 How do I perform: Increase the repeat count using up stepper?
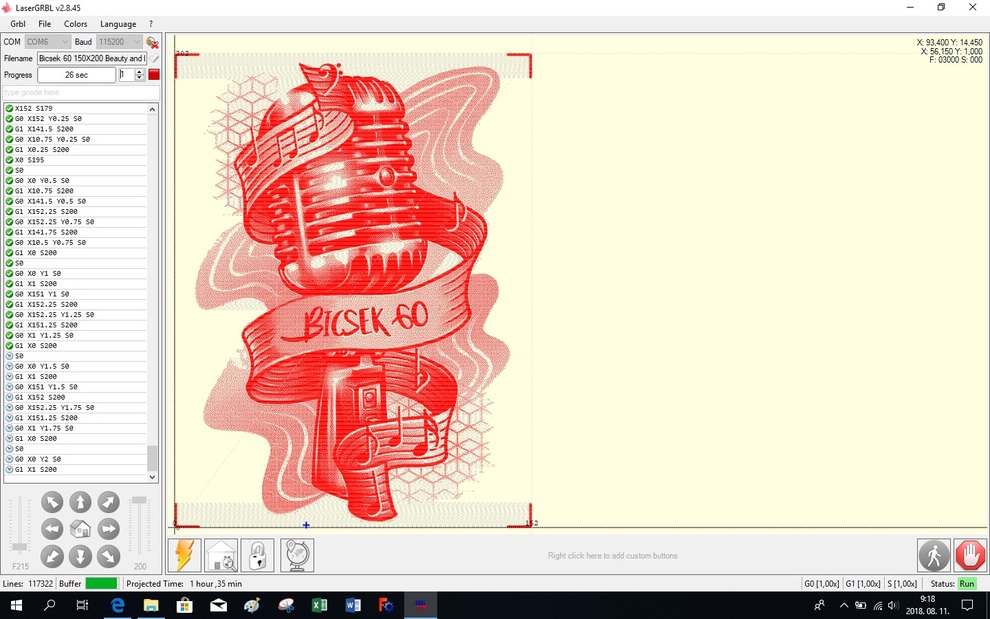click(139, 71)
